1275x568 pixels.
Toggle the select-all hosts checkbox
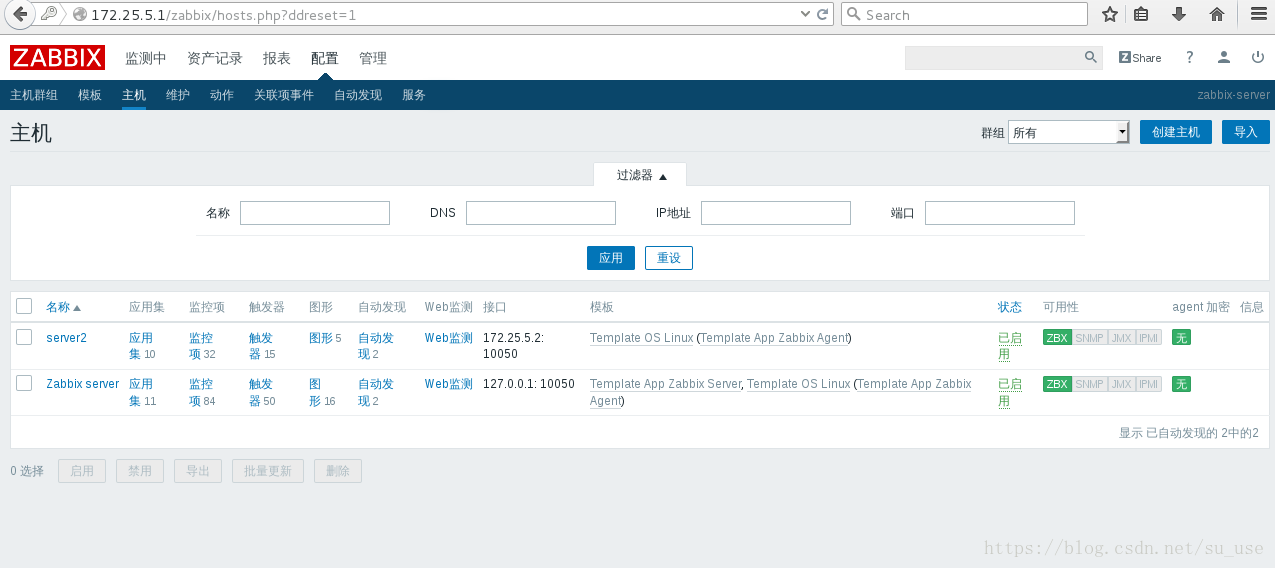coord(24,306)
